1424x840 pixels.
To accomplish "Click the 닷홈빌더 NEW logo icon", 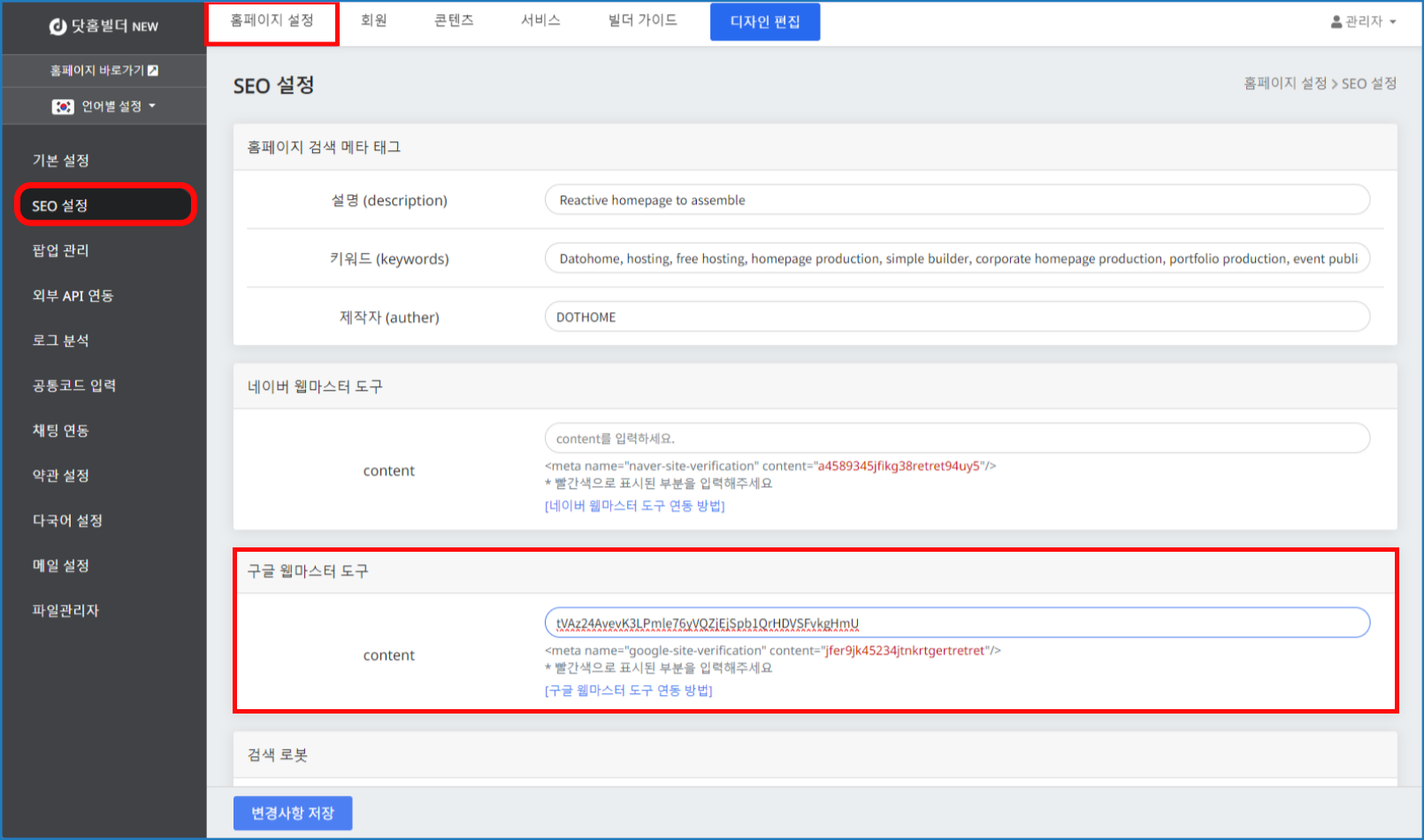I will click(57, 27).
